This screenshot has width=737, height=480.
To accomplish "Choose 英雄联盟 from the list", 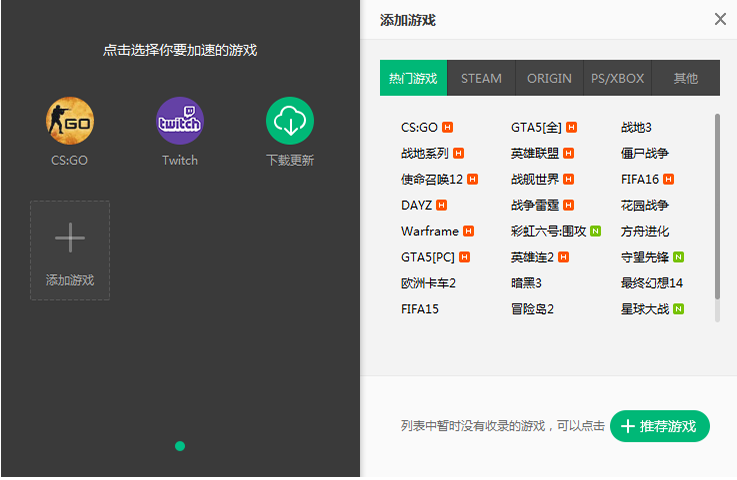I will point(535,153).
